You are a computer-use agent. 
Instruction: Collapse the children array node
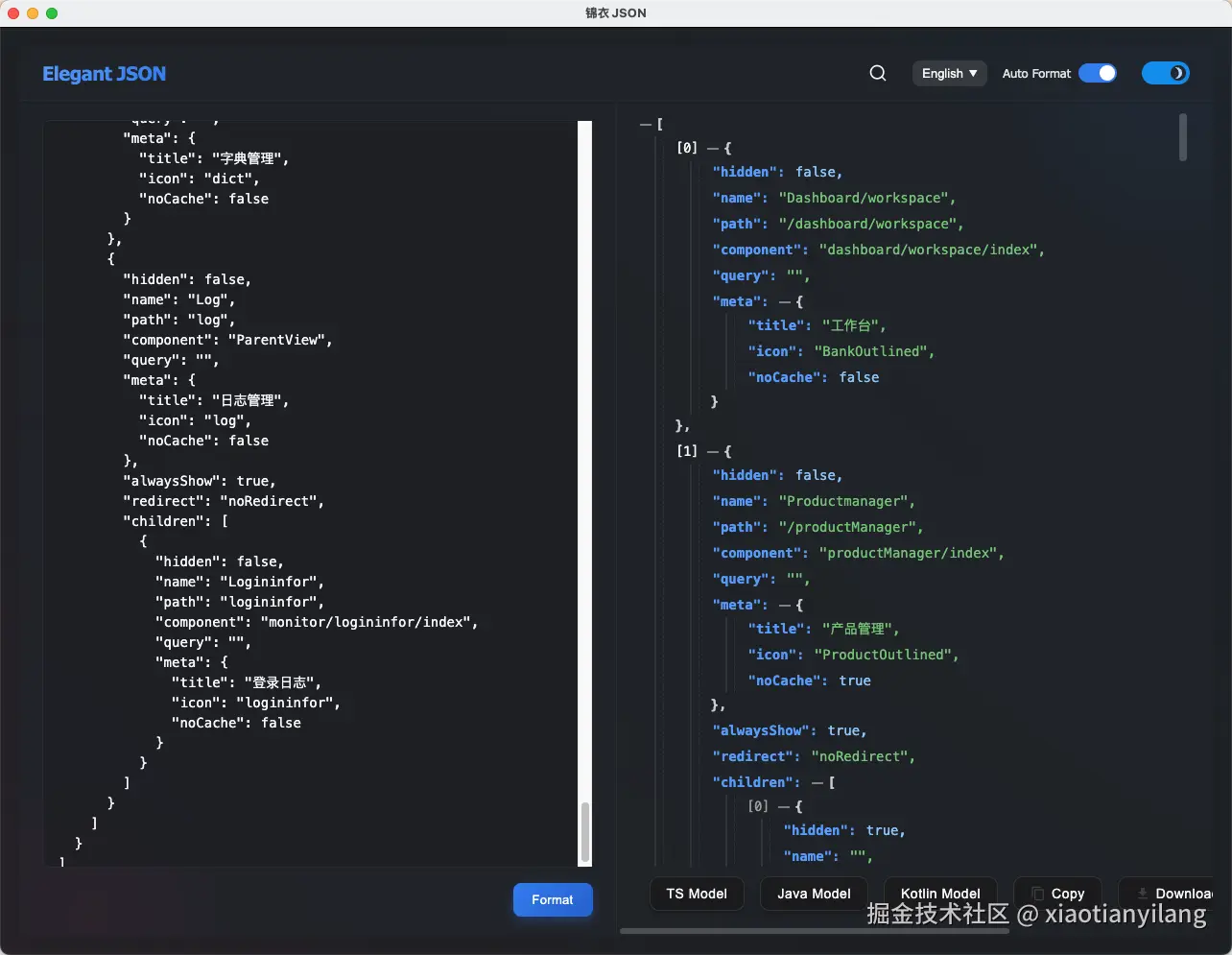pos(817,783)
